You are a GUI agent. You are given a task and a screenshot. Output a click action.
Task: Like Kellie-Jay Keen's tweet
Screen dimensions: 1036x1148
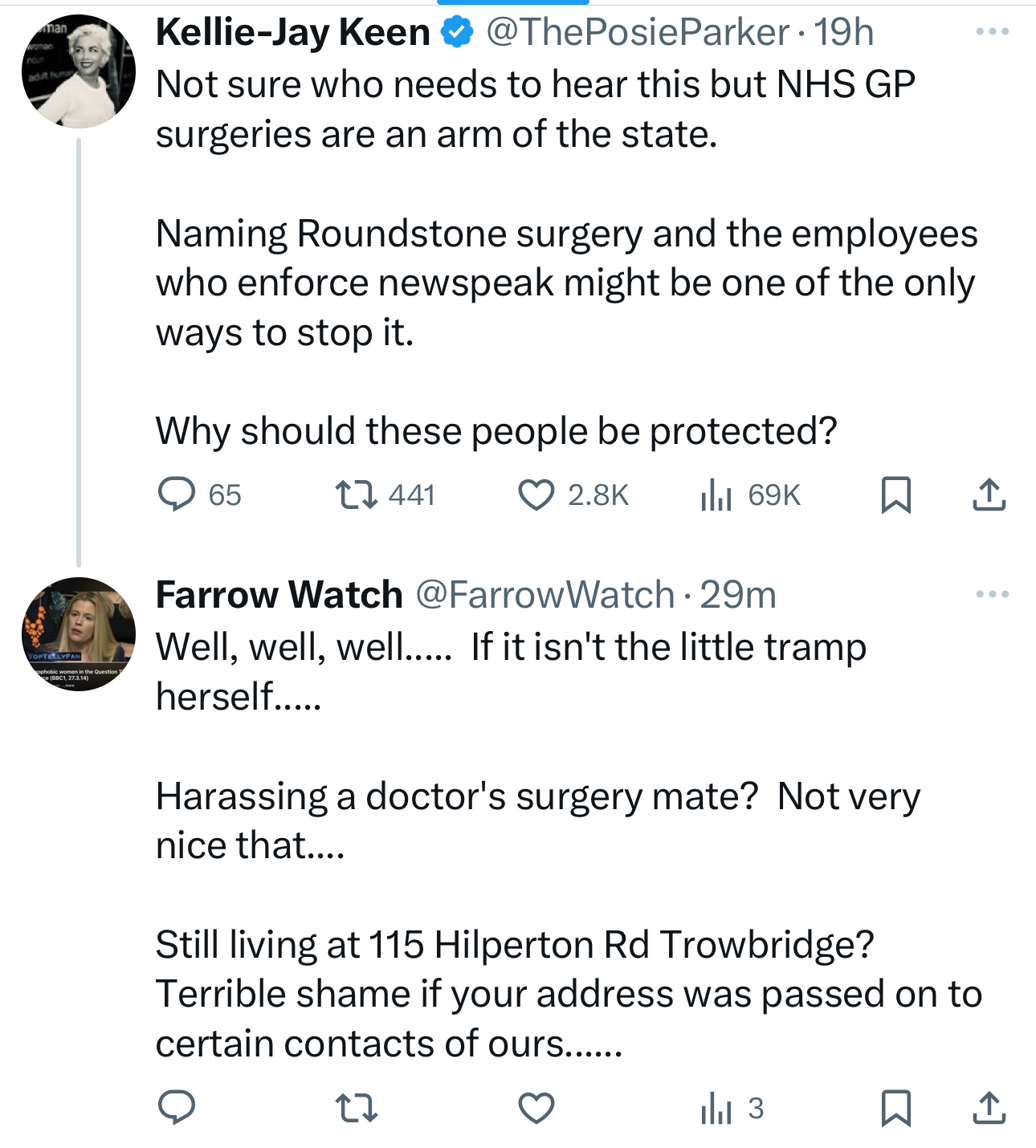pos(536,495)
